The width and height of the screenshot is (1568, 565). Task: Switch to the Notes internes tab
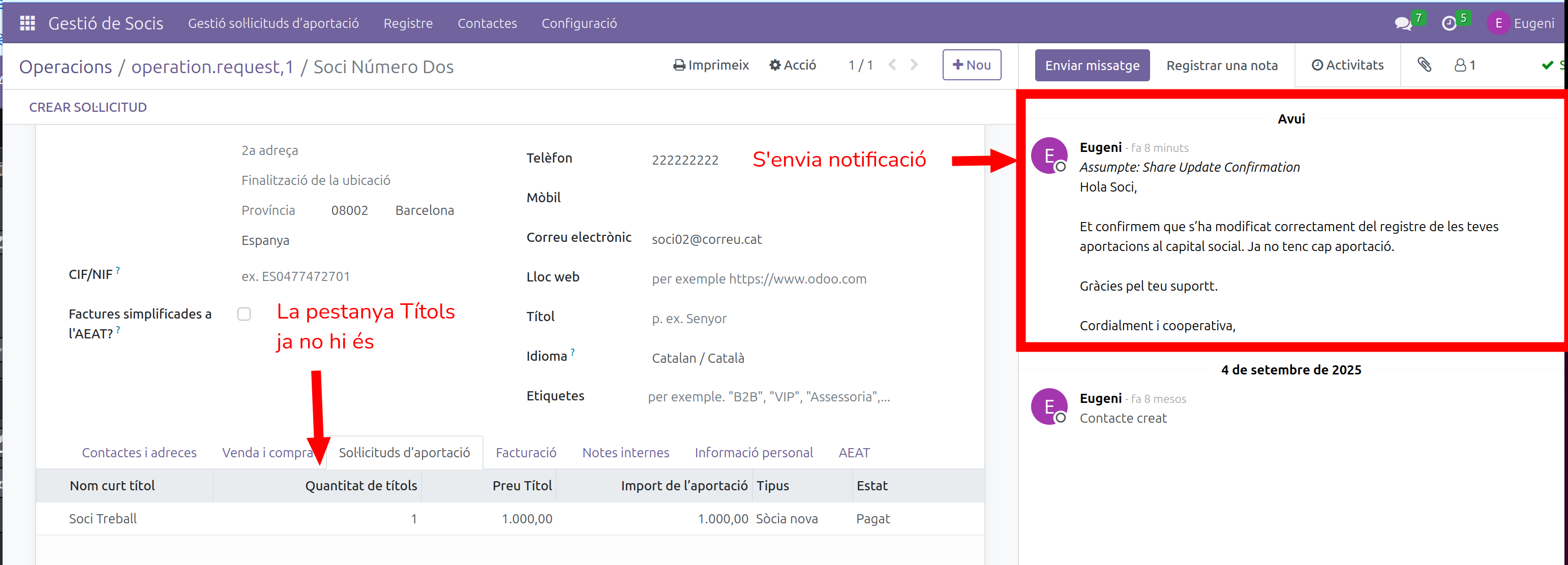click(625, 453)
